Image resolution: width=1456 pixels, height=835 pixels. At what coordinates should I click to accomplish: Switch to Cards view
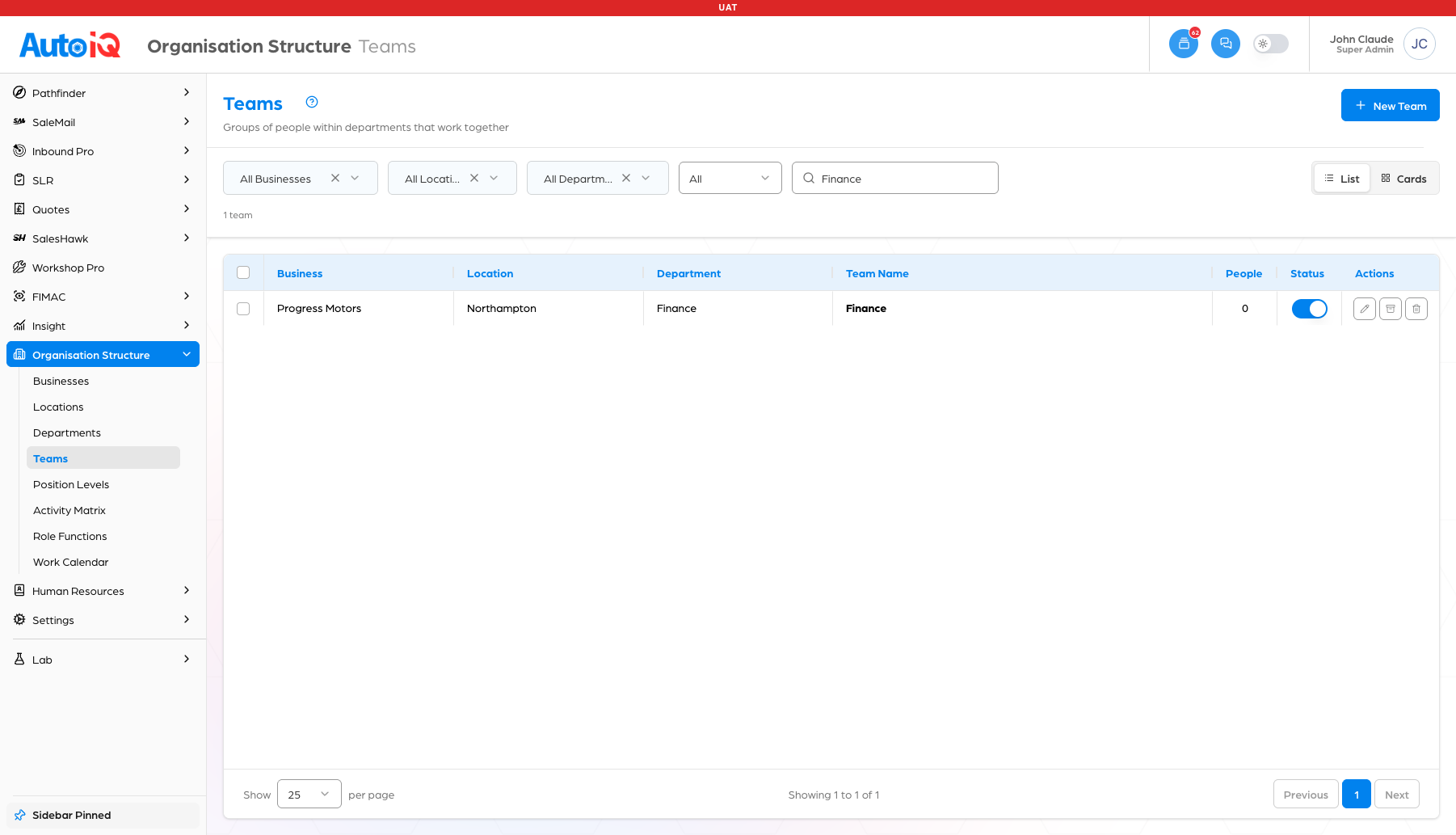click(x=1403, y=179)
